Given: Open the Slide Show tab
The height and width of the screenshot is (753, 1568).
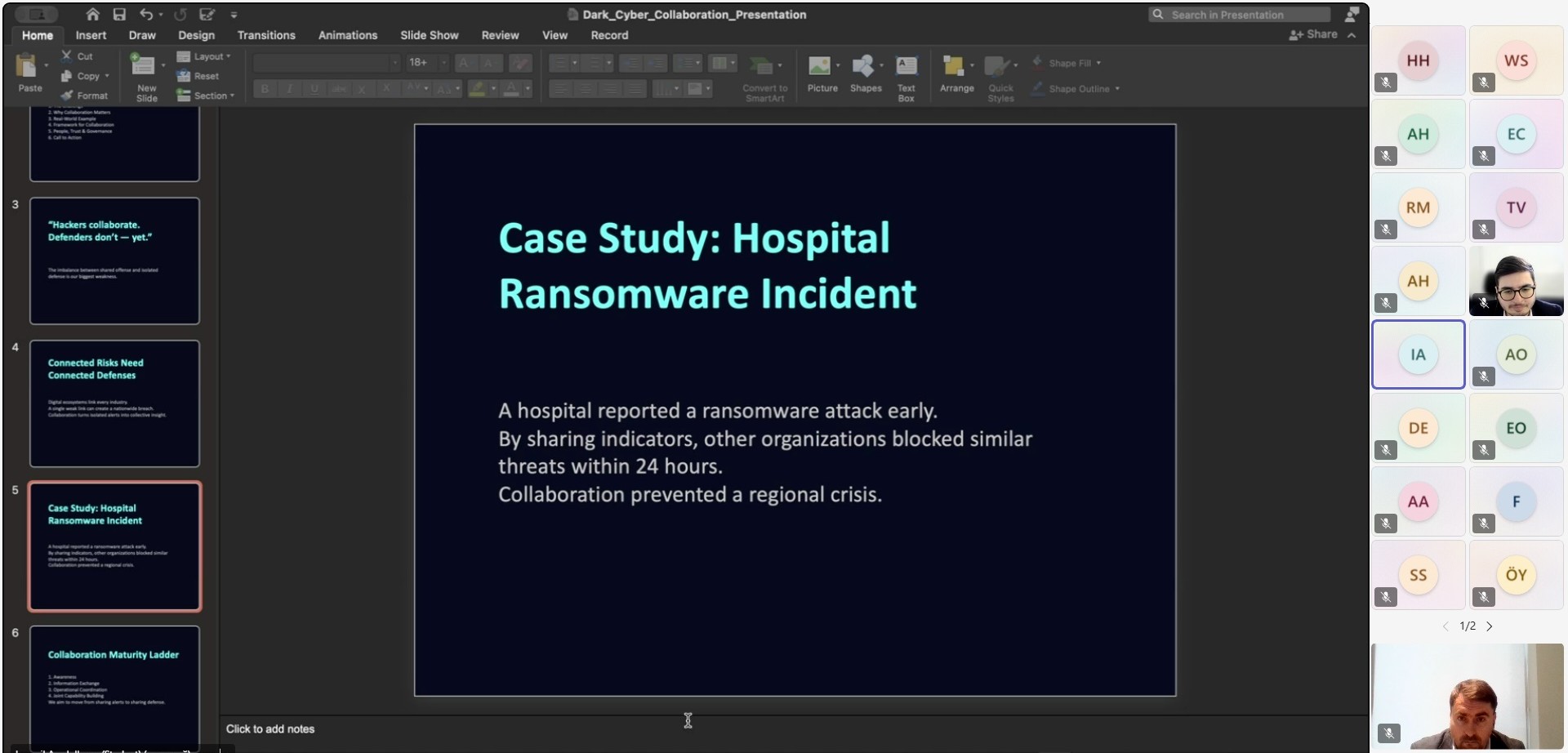Looking at the screenshot, I should (x=429, y=35).
